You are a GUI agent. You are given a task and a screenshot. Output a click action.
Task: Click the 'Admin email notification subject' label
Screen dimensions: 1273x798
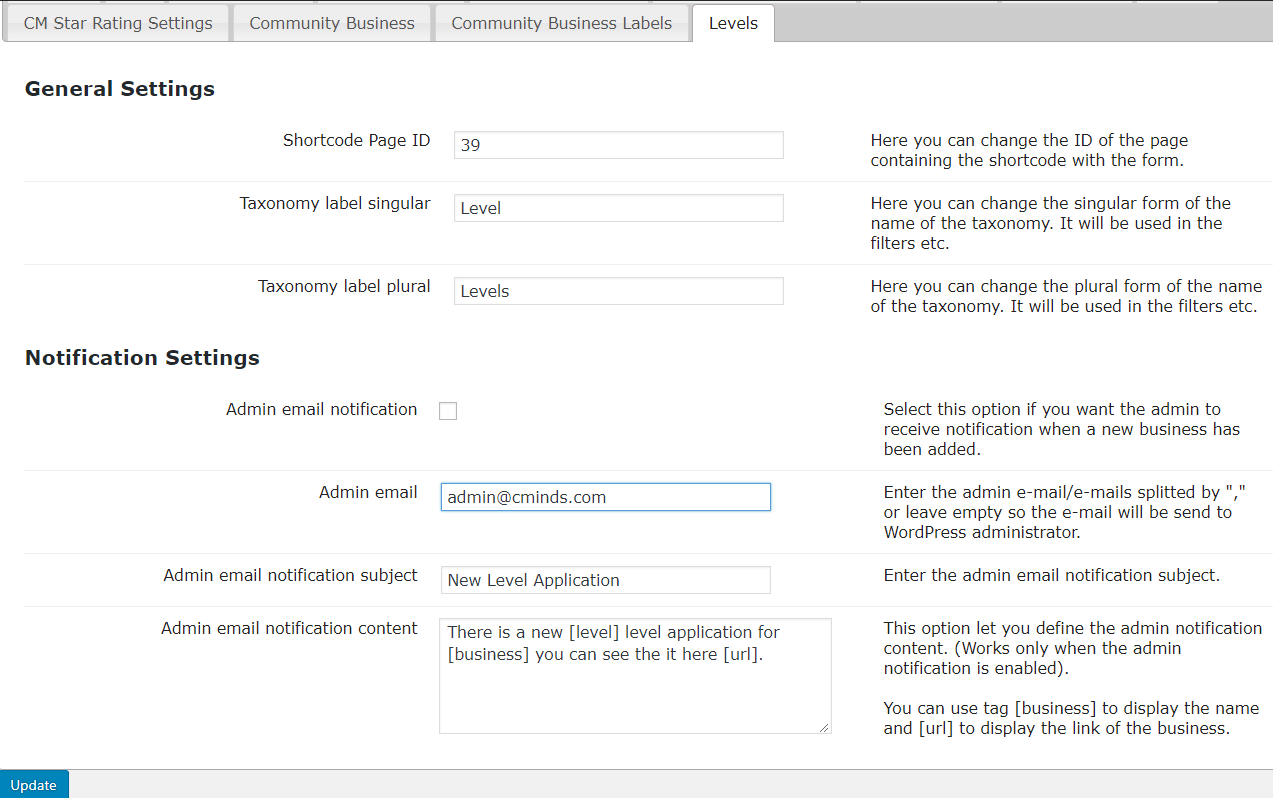coord(290,575)
